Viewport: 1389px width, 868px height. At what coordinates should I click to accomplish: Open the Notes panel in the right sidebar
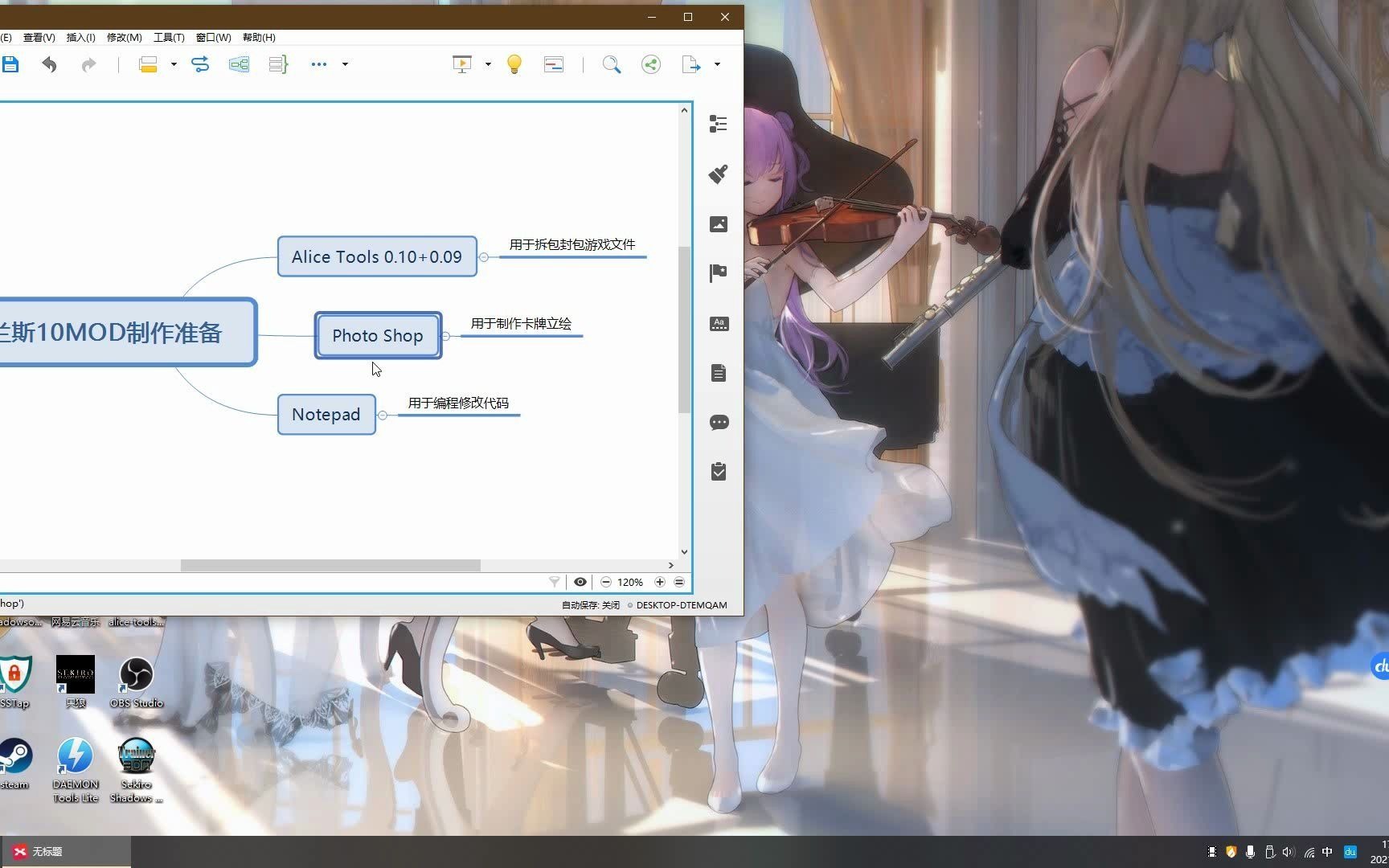(x=719, y=373)
